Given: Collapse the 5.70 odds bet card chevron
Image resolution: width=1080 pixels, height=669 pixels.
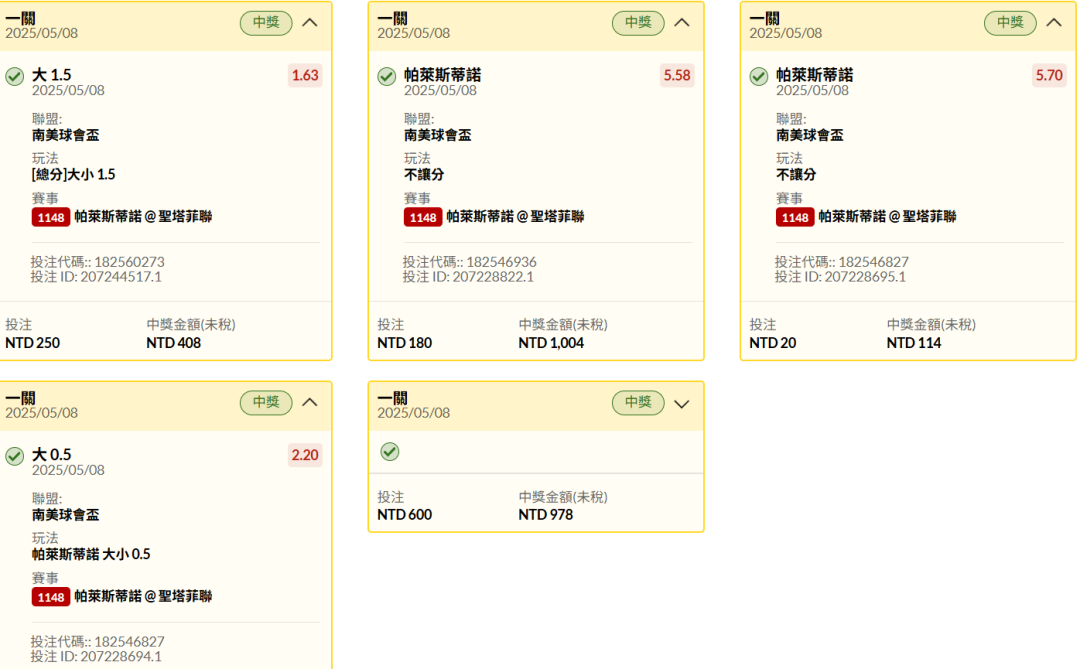Looking at the screenshot, I should (x=1054, y=23).
